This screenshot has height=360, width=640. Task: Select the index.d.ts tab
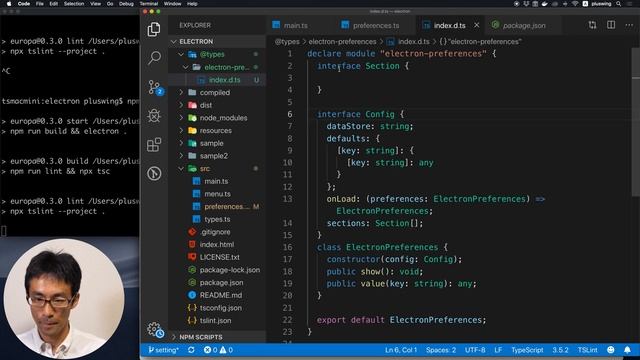pos(449,25)
